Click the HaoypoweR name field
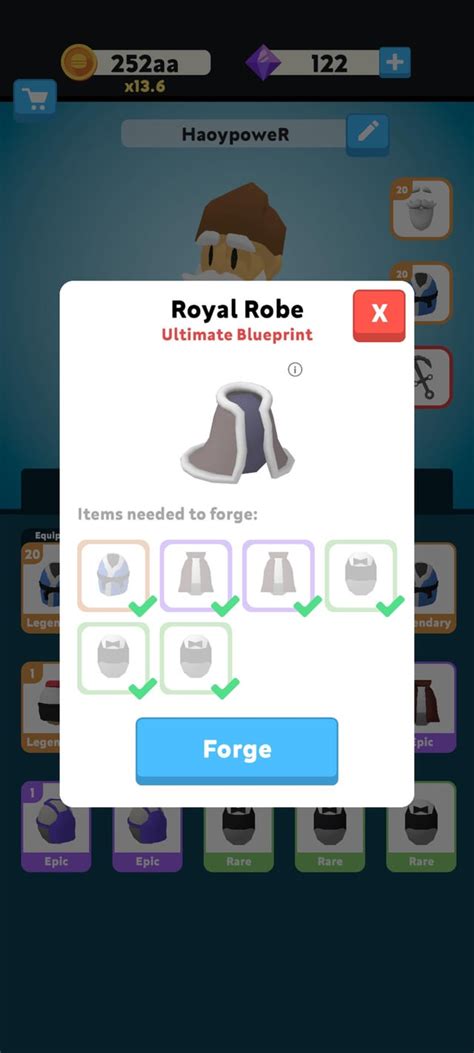 (234, 134)
